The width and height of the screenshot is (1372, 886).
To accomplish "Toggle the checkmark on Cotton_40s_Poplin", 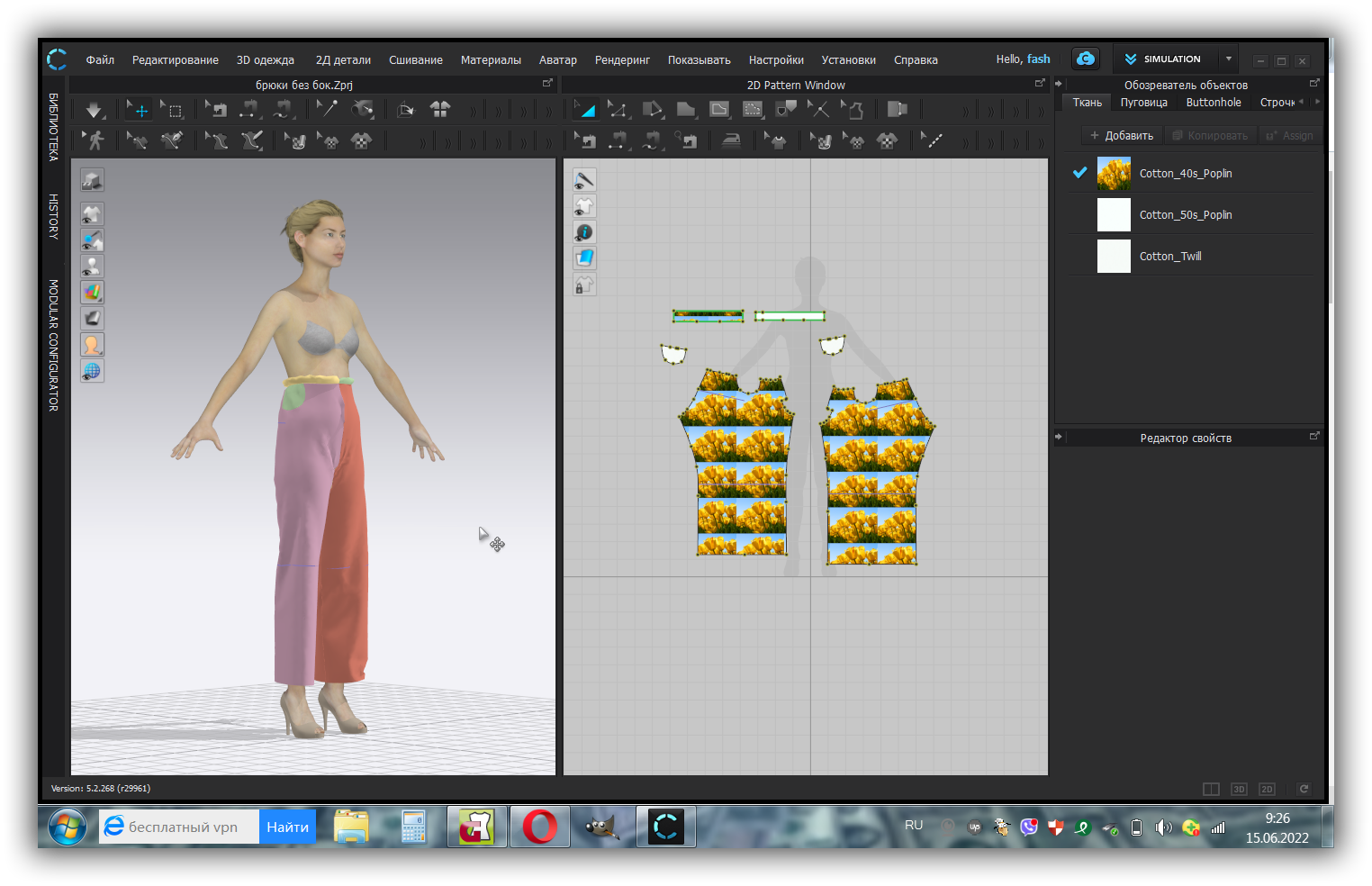I will pyautogui.click(x=1079, y=173).
